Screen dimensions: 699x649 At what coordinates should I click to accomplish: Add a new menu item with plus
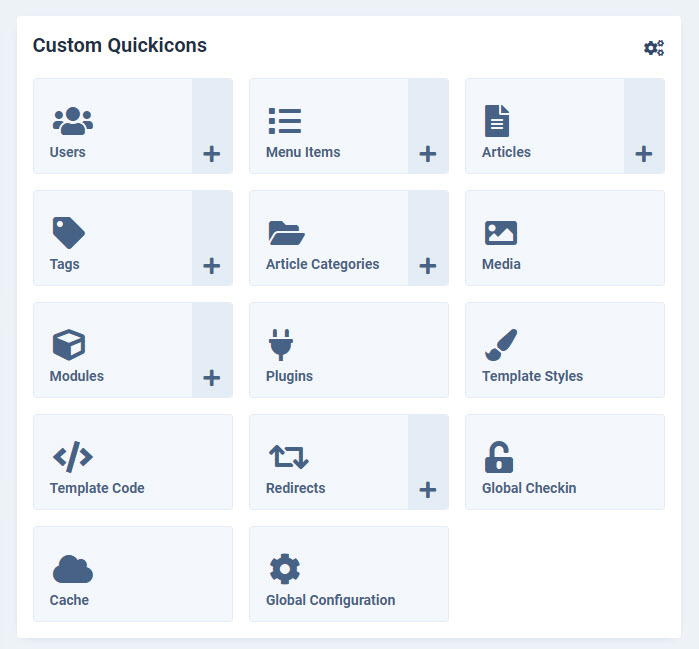click(x=428, y=154)
